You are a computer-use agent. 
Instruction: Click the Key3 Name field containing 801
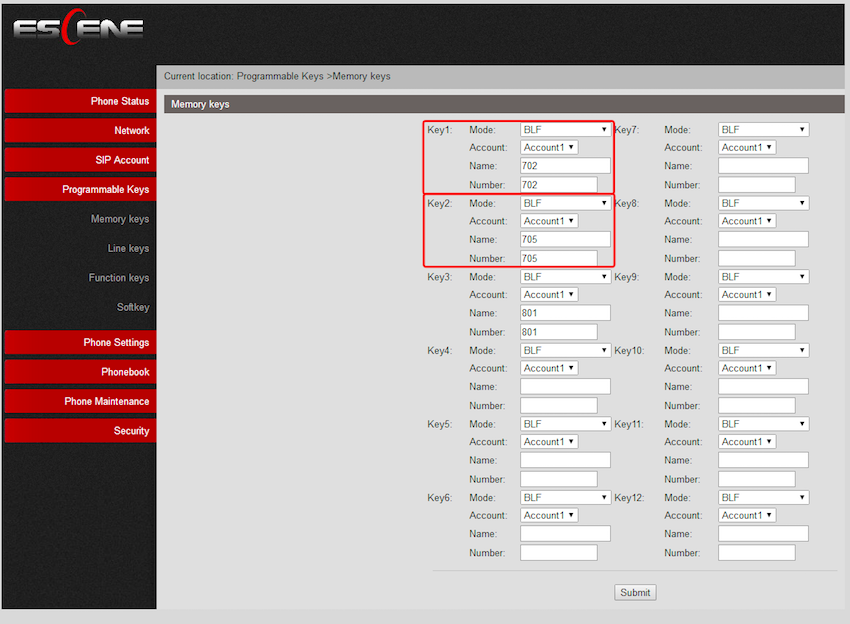565,313
